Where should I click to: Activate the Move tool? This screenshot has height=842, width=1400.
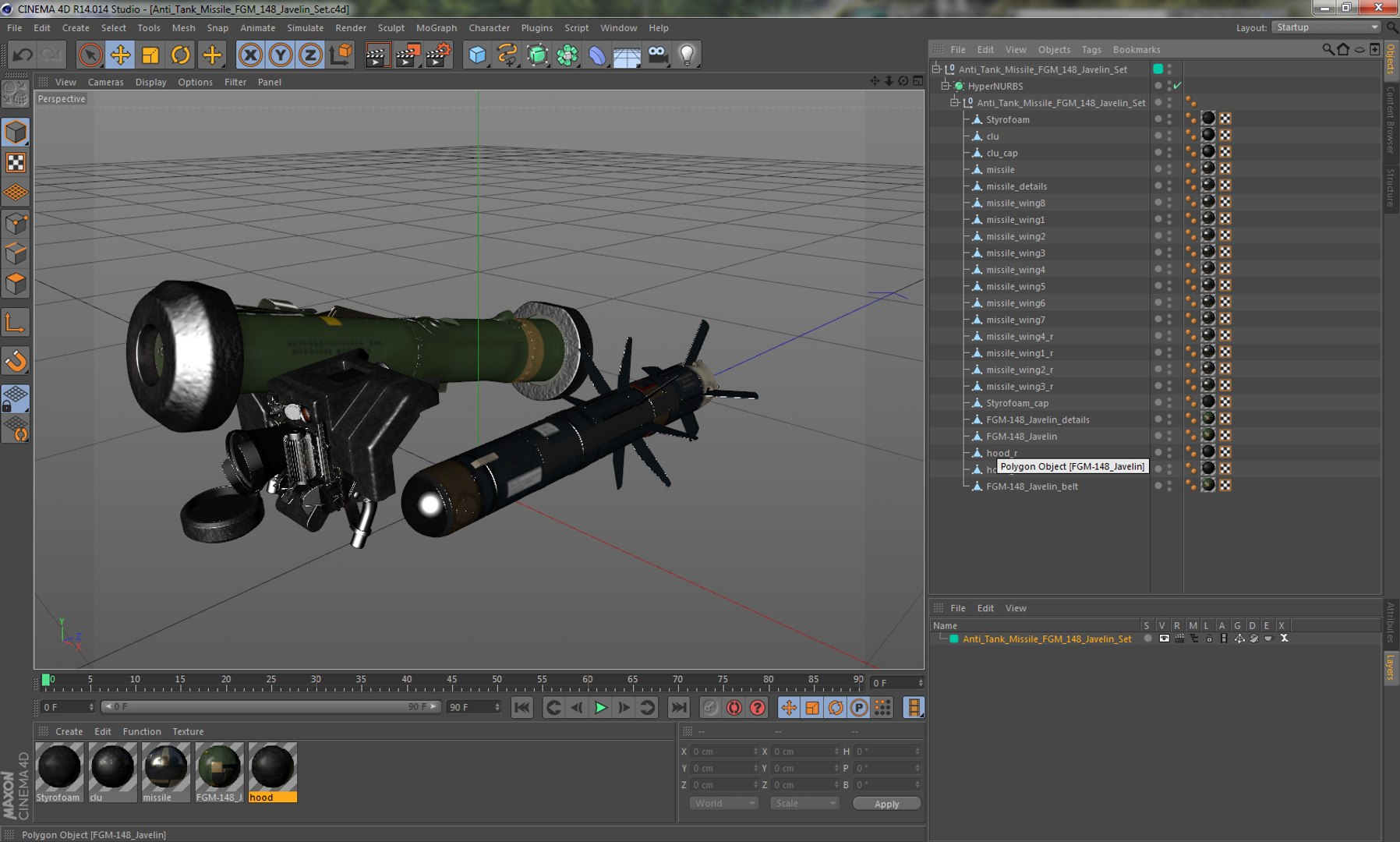click(x=120, y=55)
